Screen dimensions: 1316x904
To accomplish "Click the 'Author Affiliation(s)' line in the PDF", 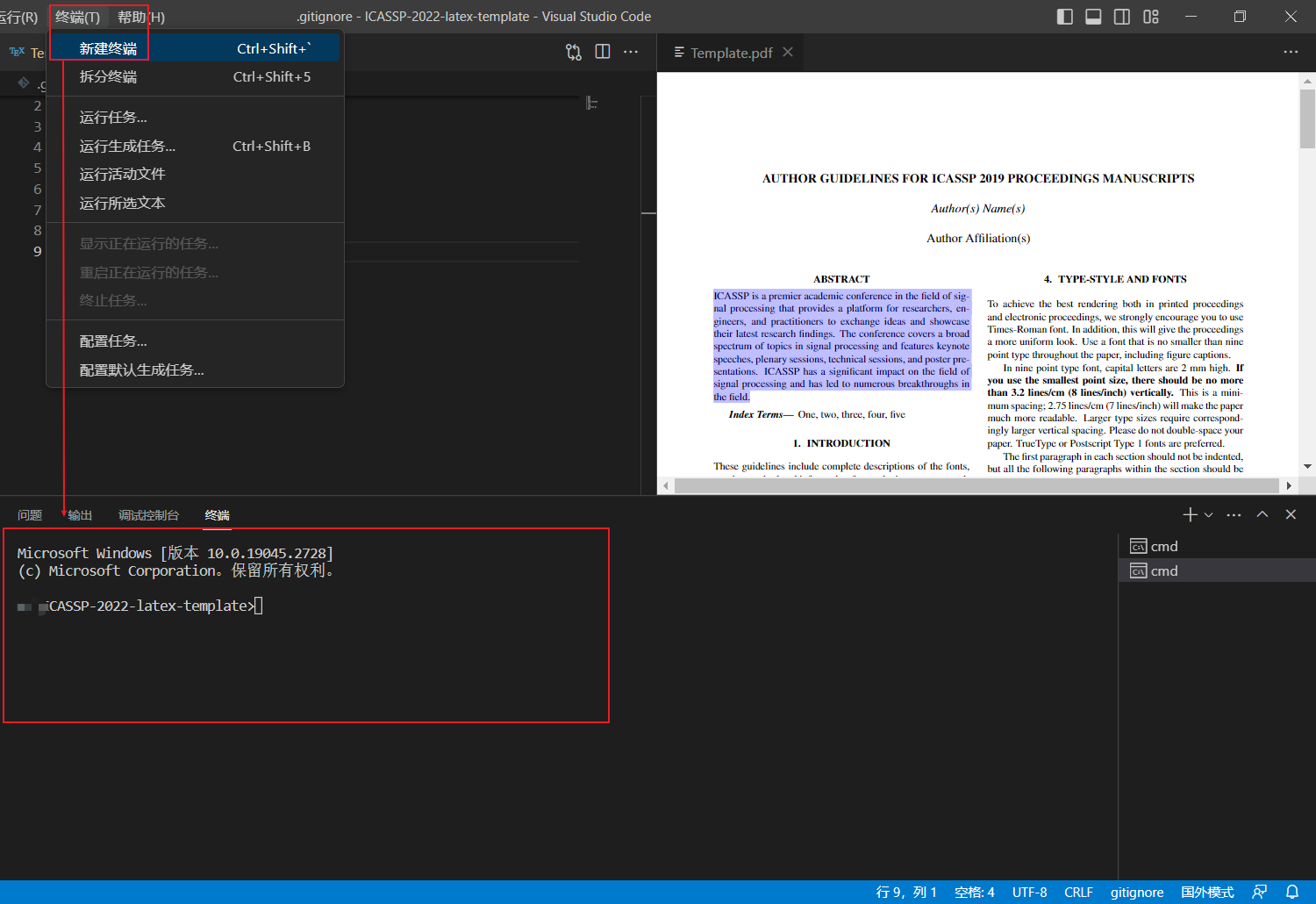I will pos(978,238).
